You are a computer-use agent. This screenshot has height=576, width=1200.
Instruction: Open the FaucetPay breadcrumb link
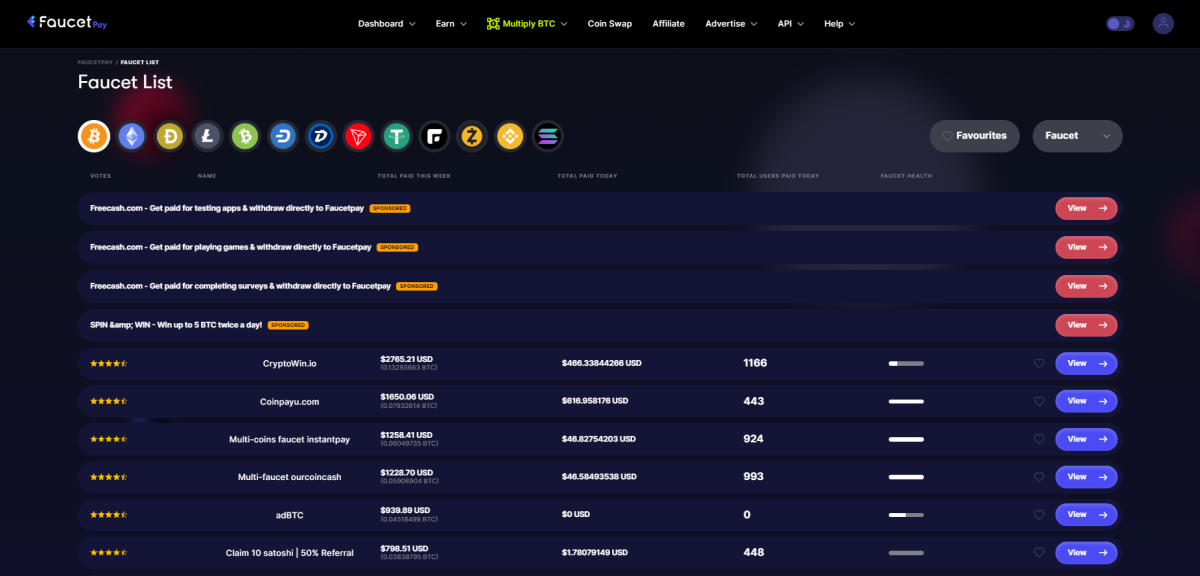coord(94,61)
